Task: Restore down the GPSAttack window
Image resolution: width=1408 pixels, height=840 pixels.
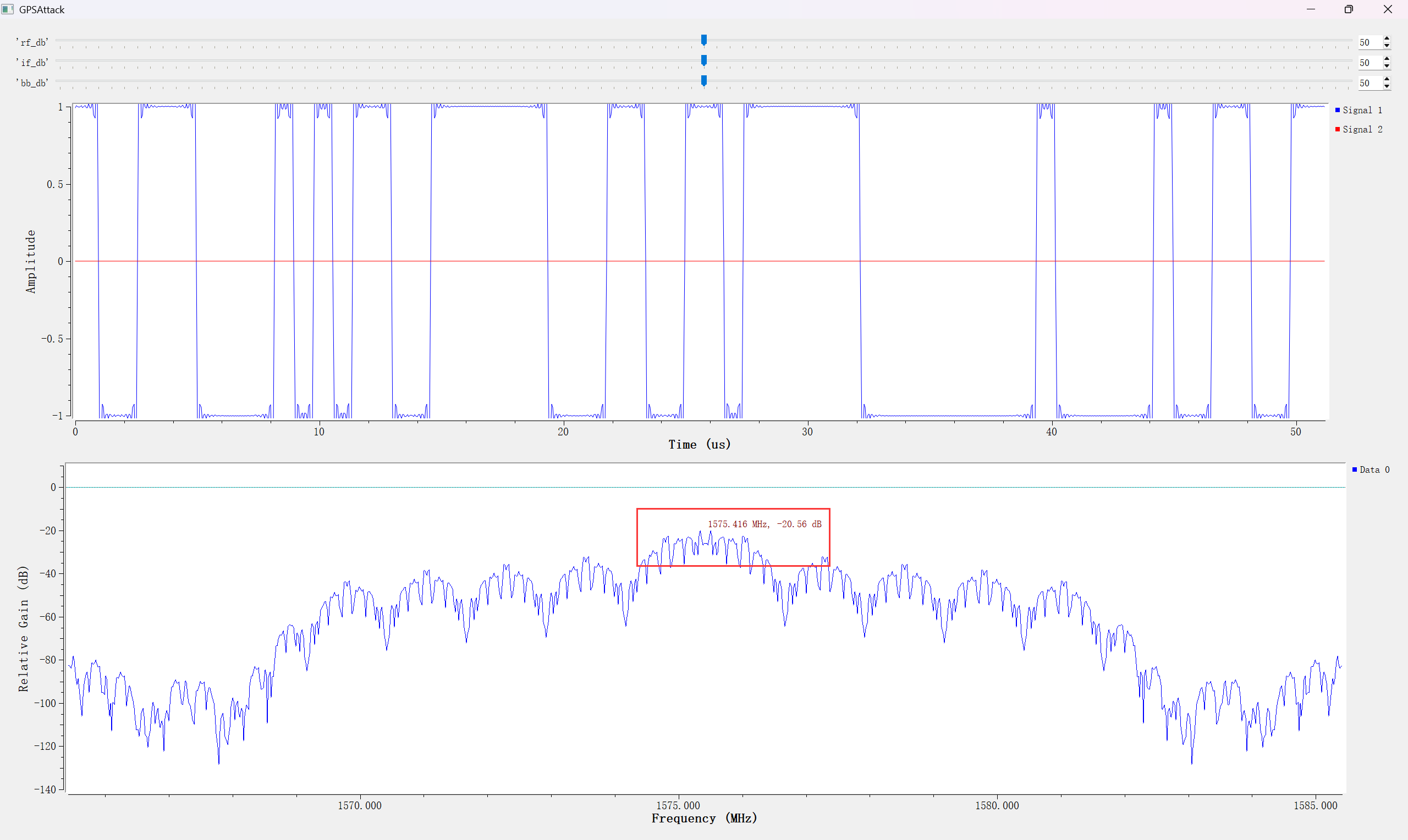Action: coord(1349,10)
